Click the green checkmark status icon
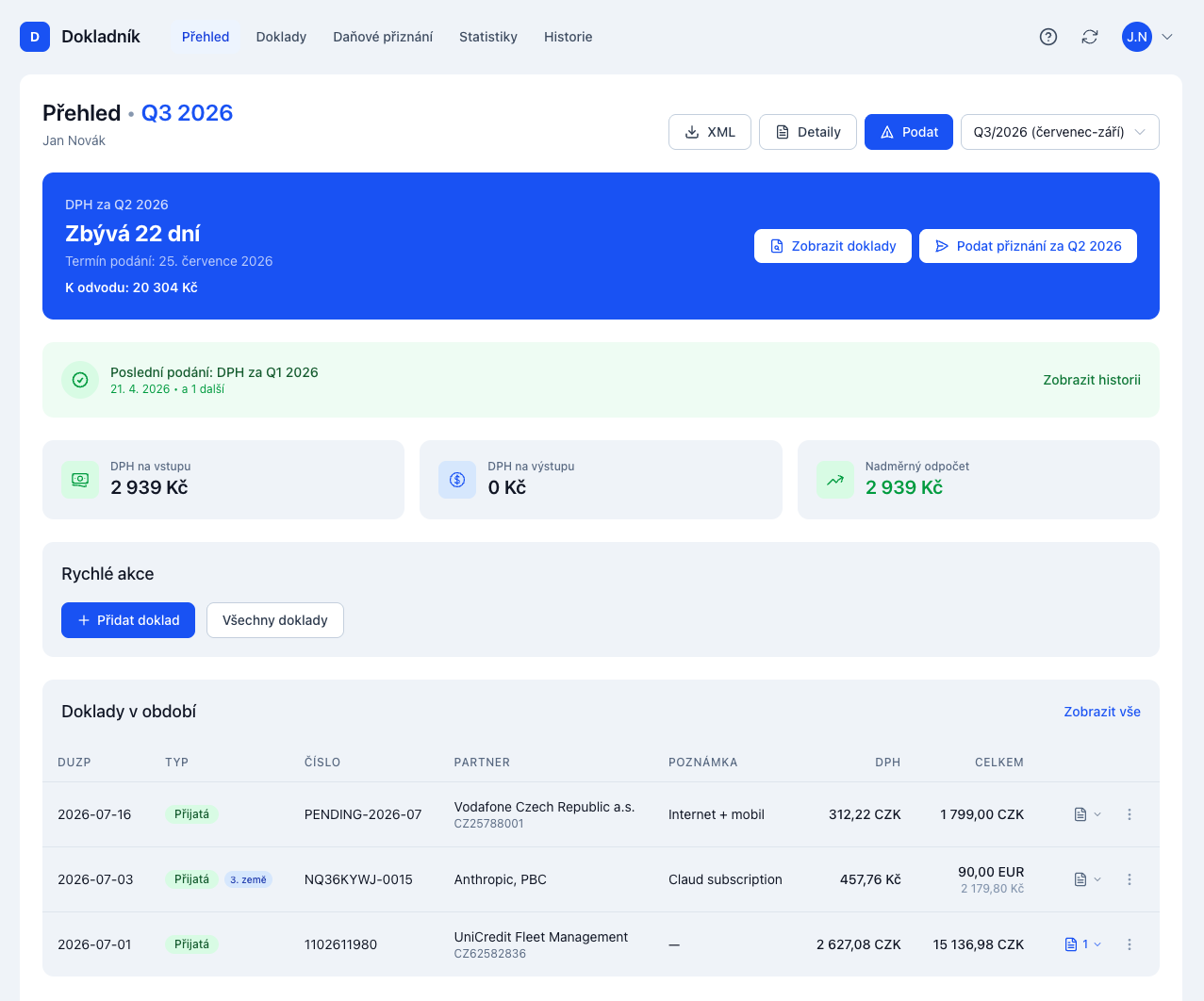The height and width of the screenshot is (1001, 1204). [80, 380]
